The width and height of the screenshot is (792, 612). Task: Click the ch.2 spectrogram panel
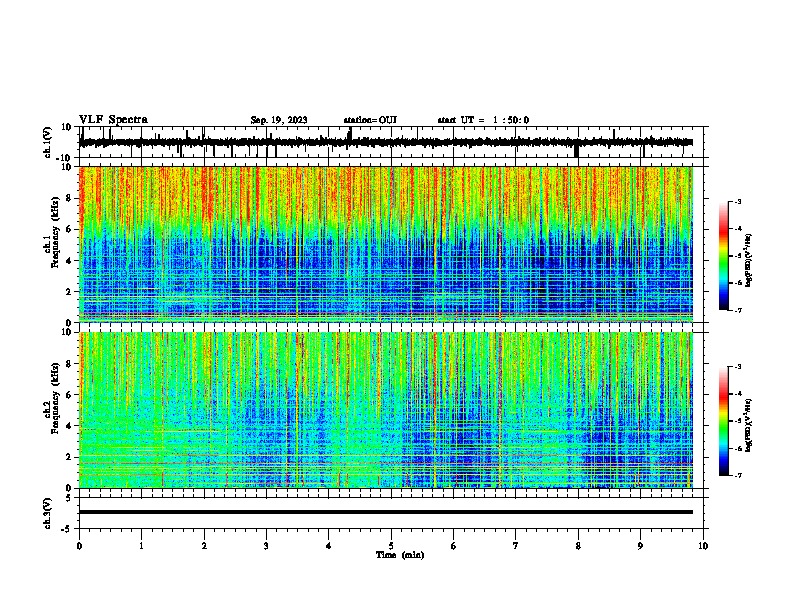pyautogui.click(x=386, y=410)
